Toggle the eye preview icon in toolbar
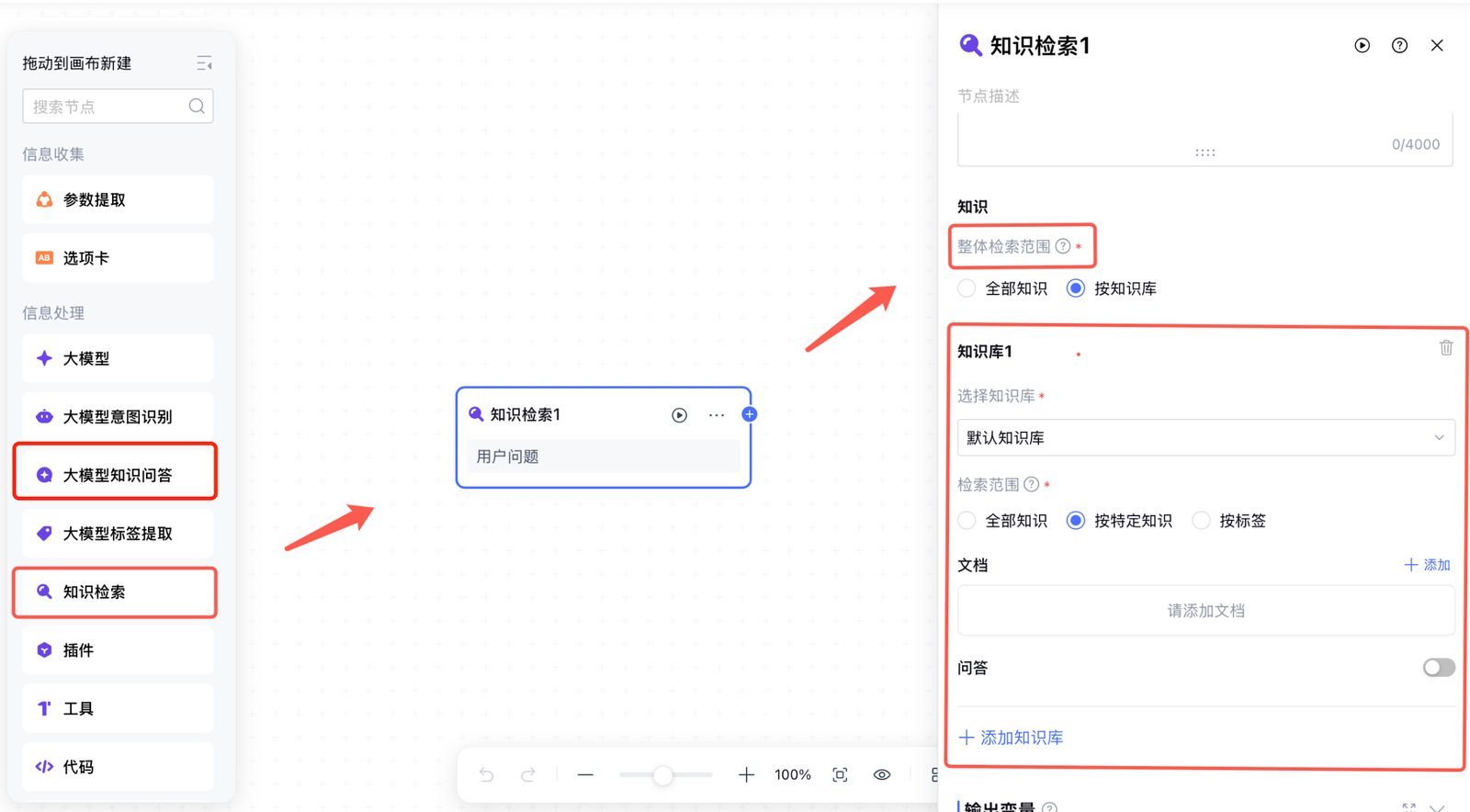Viewport: 1470px width, 812px height. coord(882,775)
